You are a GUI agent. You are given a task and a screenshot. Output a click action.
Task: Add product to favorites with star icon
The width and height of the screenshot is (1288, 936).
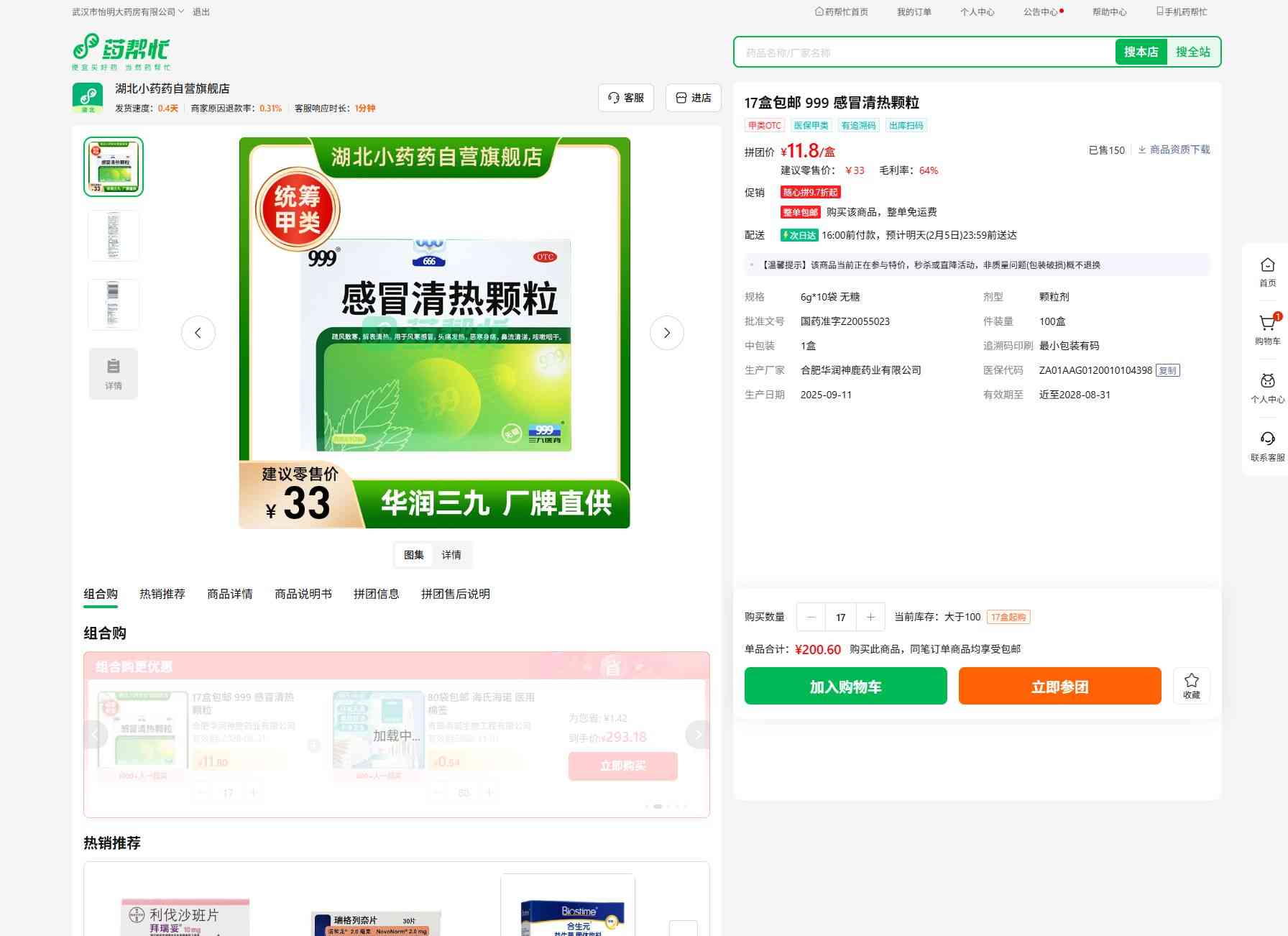click(1191, 686)
